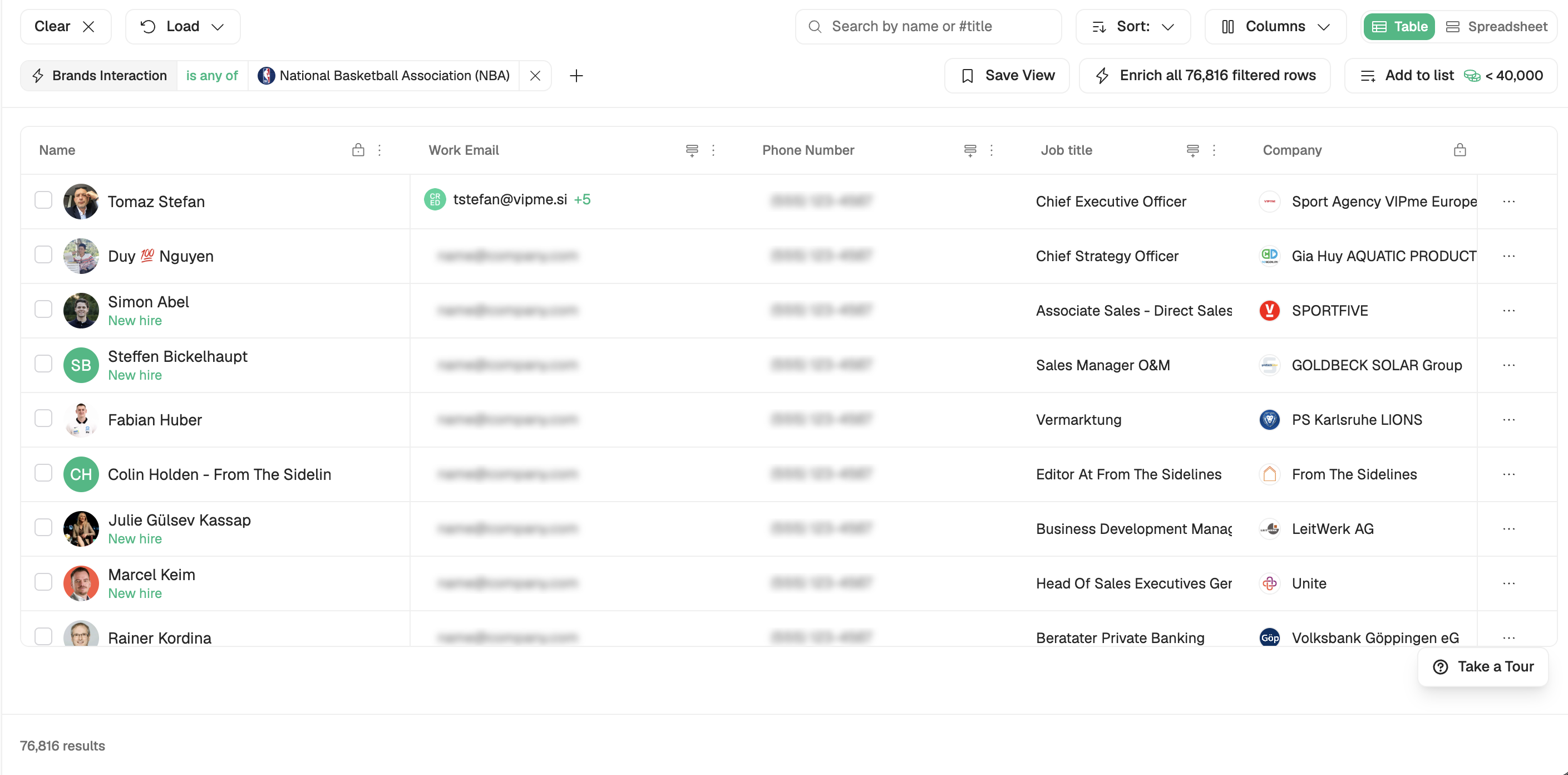Viewport: 1568px width, 775px height.
Task: Open row actions for Steffen Bickelhaupt
Action: (x=1509, y=365)
